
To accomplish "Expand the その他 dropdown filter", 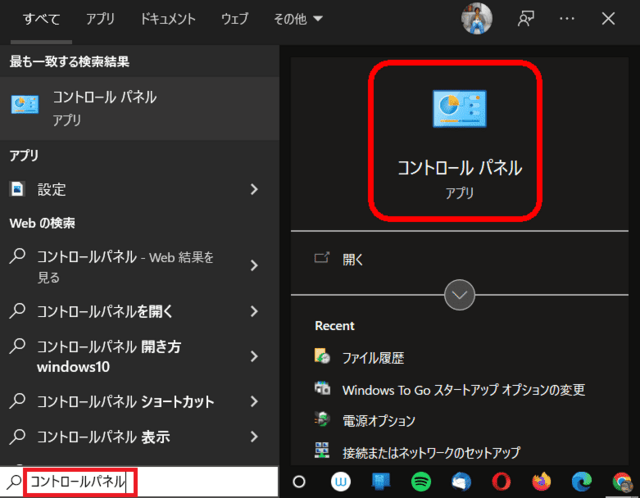I will 297,19.
